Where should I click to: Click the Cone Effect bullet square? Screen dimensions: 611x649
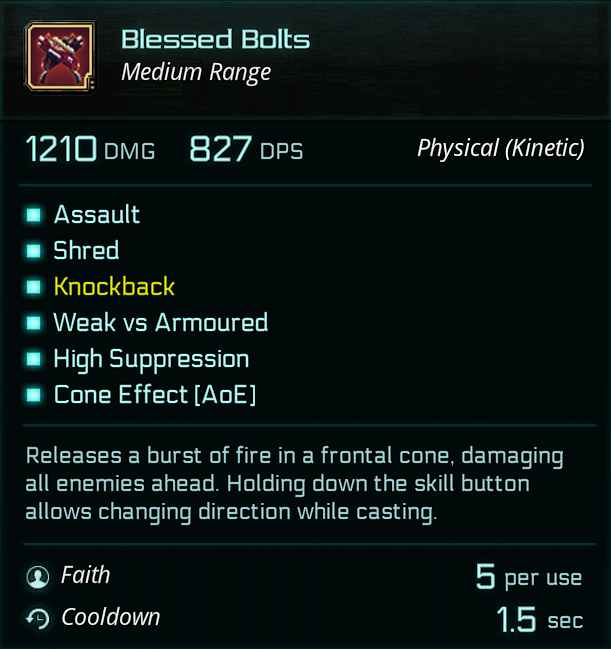[34, 395]
